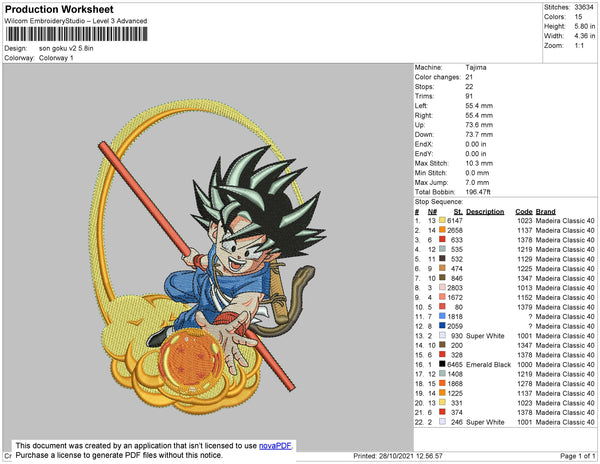Click stitch count 6465 in row 16
This screenshot has height=464, width=600.
(x=455, y=365)
